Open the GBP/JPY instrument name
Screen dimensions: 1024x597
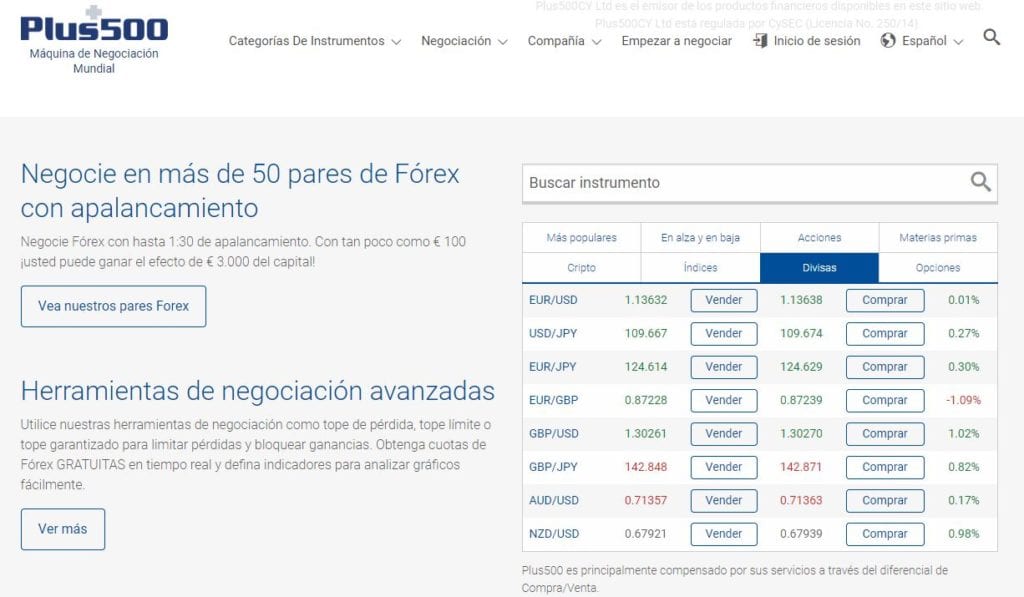coord(552,467)
